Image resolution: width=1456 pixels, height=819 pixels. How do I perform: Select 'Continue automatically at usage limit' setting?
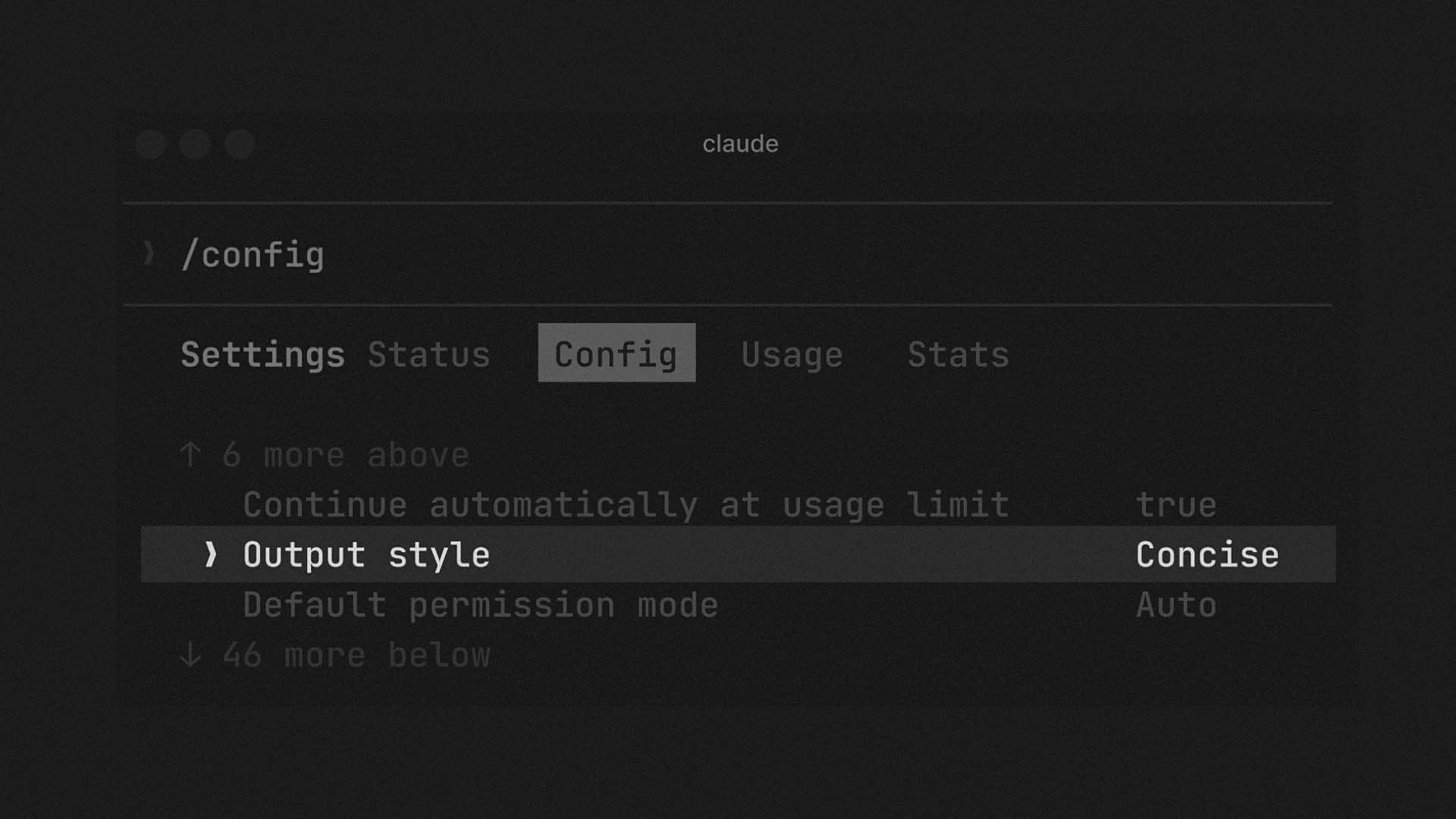[626, 505]
